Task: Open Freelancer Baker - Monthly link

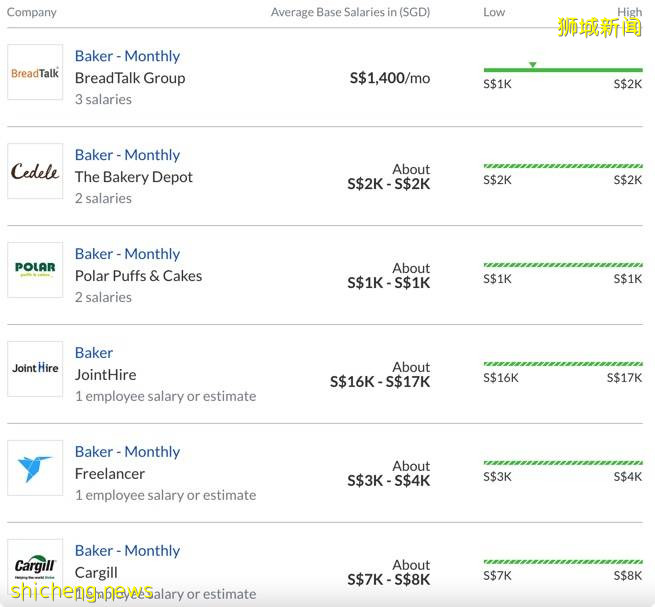Action: pyautogui.click(x=127, y=452)
